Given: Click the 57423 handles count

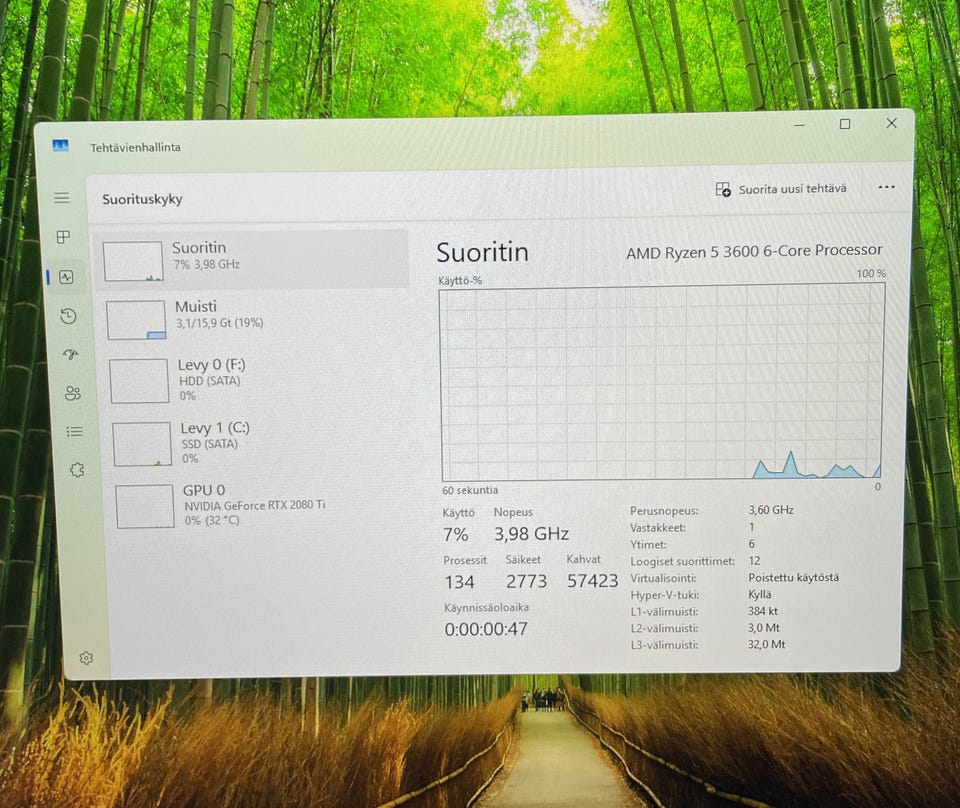Looking at the screenshot, I should point(592,580).
